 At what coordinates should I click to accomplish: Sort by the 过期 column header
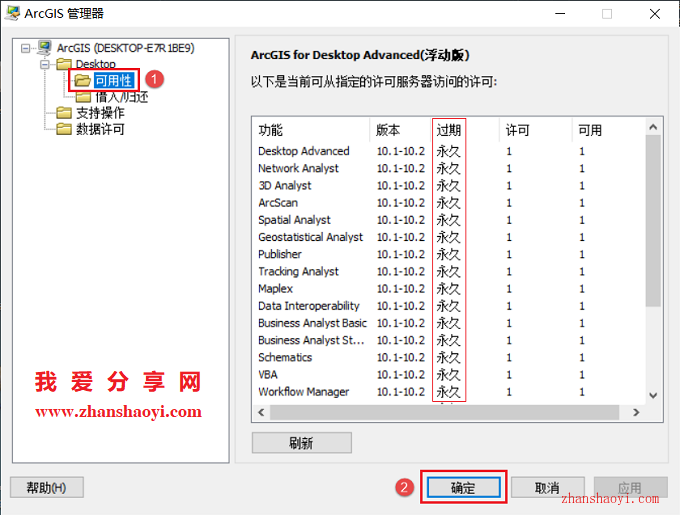point(466,130)
